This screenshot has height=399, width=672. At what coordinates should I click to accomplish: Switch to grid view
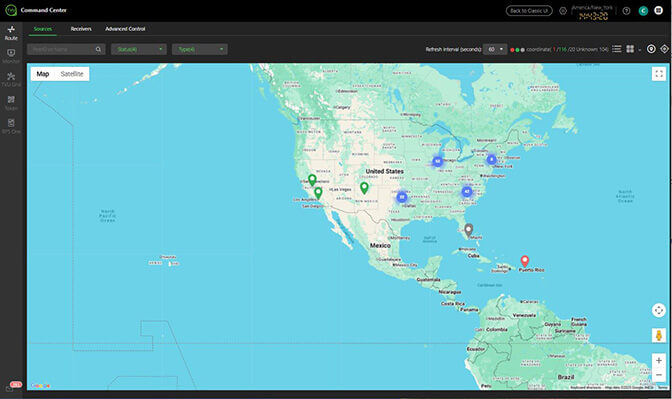630,49
